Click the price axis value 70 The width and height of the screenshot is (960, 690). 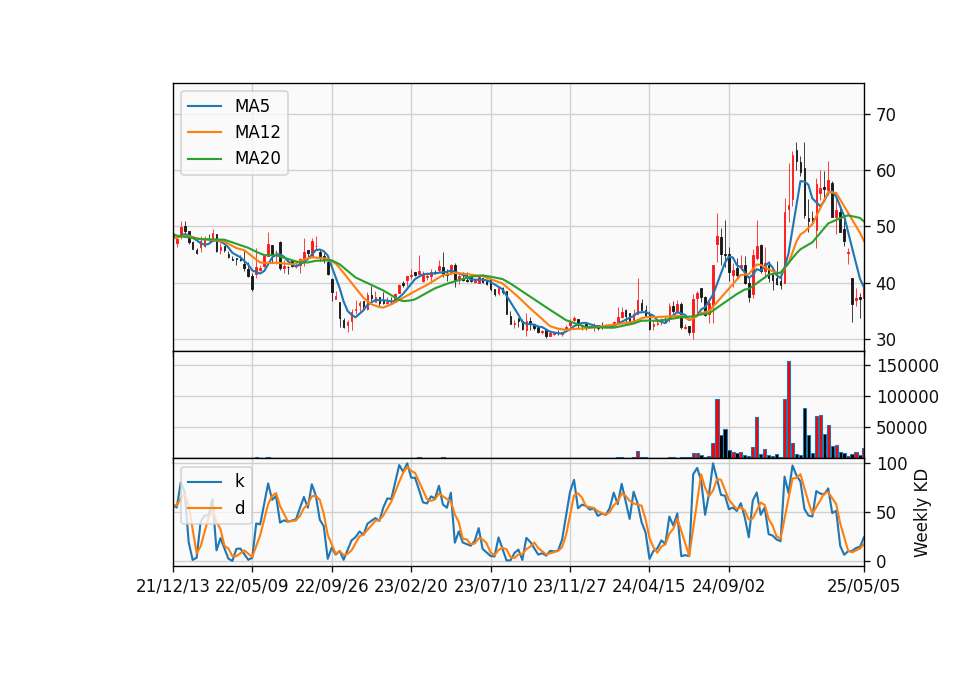[x=886, y=114]
